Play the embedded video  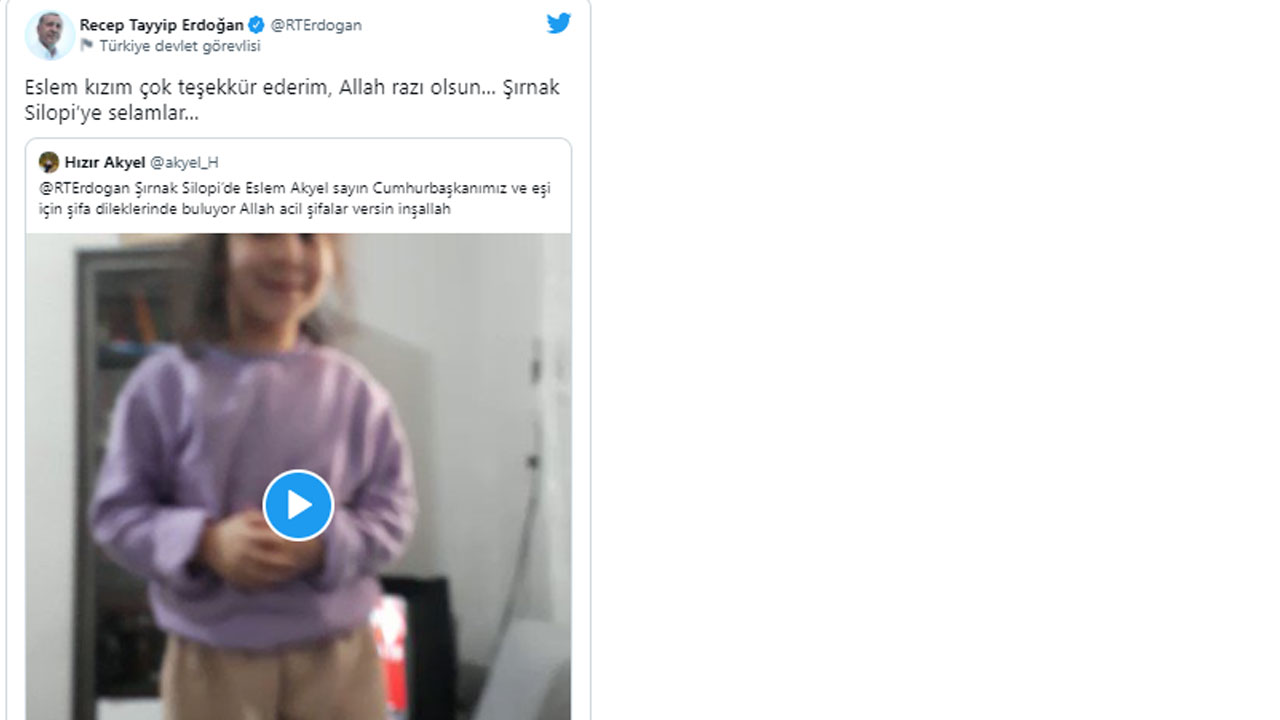(x=298, y=505)
